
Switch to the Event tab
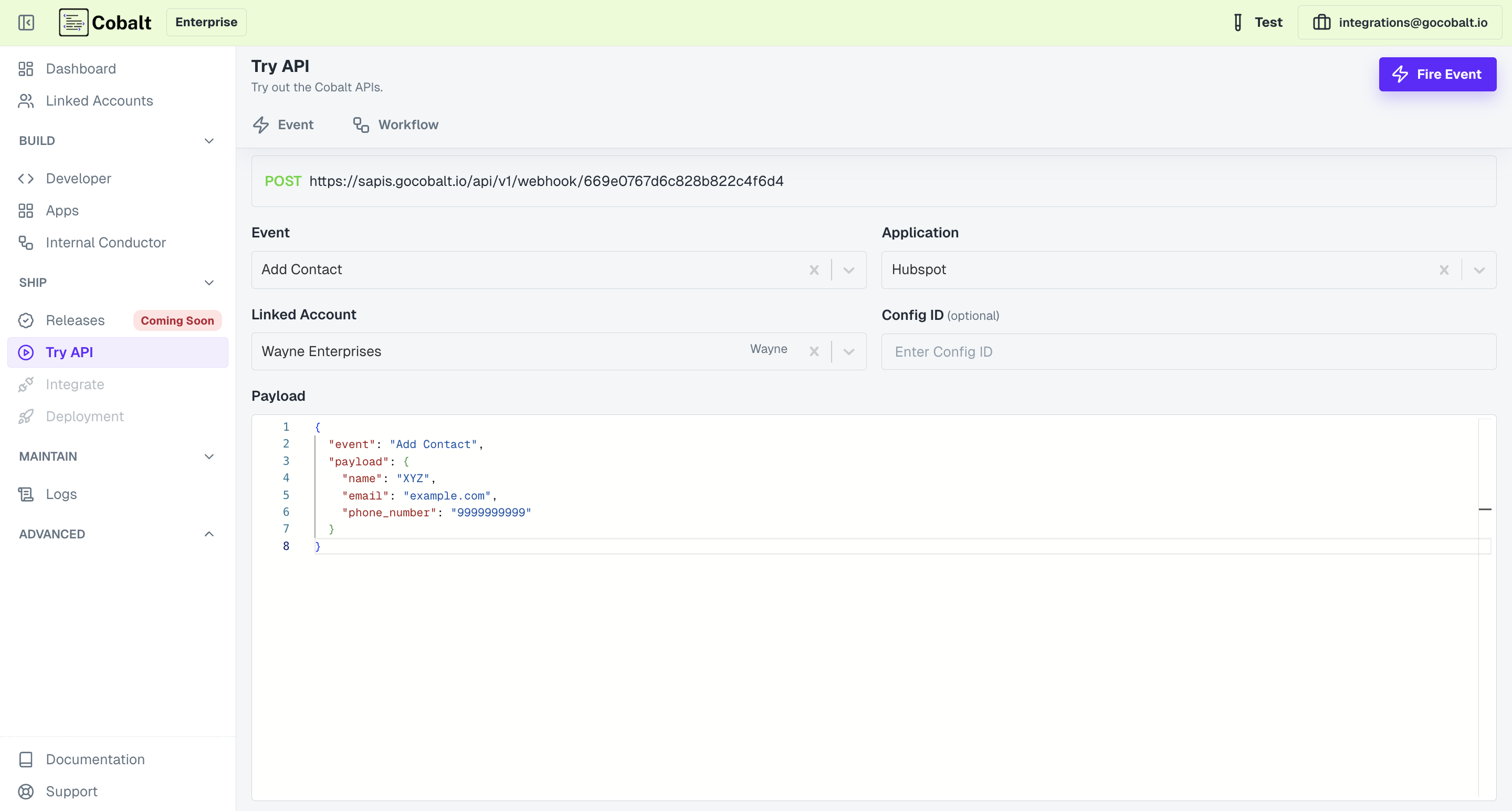tap(283, 124)
